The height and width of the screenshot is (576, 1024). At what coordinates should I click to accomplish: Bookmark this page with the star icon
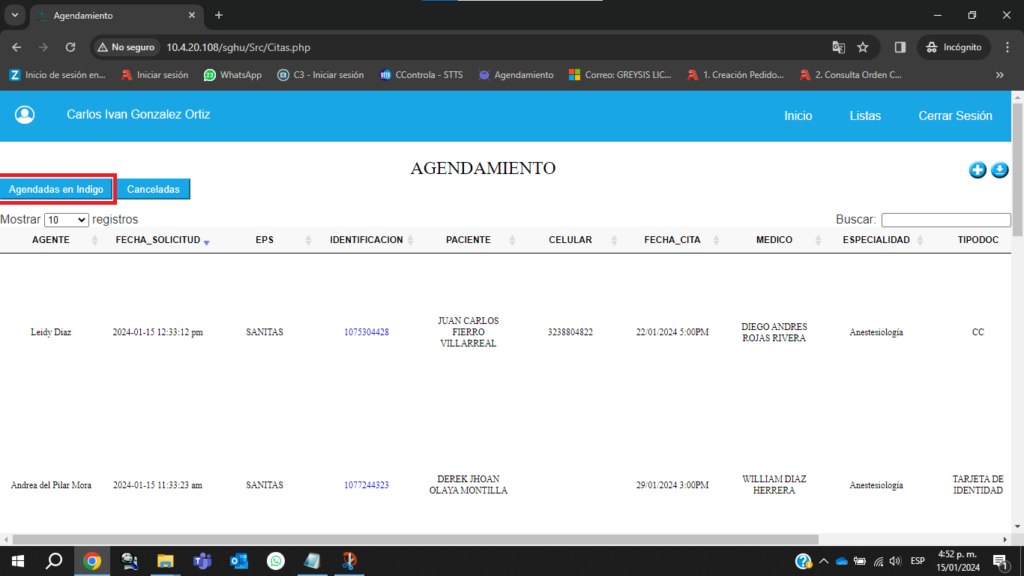[x=862, y=47]
